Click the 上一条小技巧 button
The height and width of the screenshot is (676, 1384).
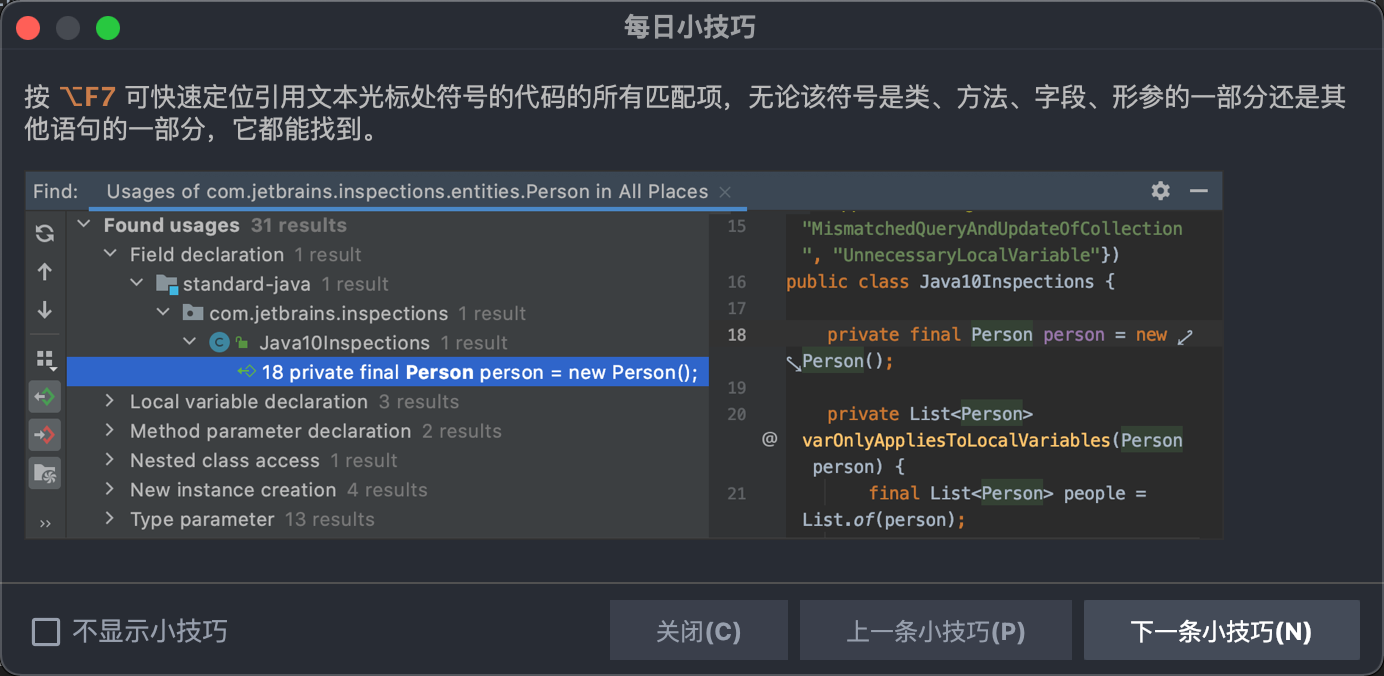(935, 630)
